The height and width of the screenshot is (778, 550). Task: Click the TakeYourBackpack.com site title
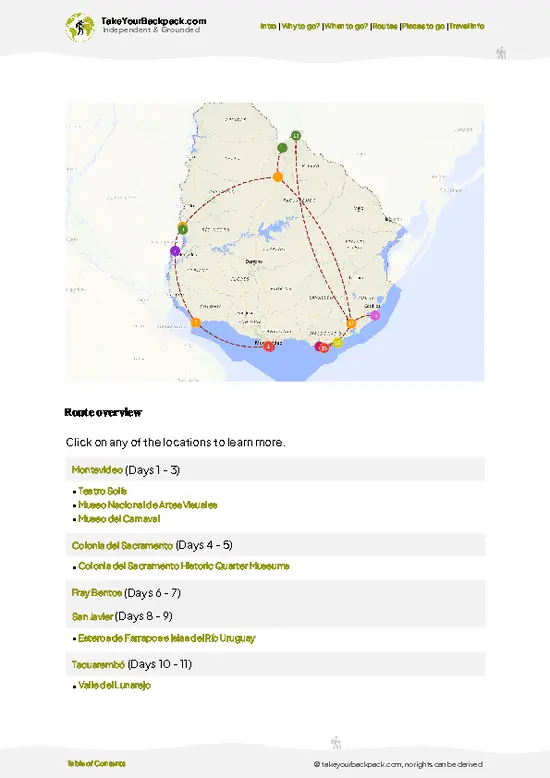coord(153,21)
